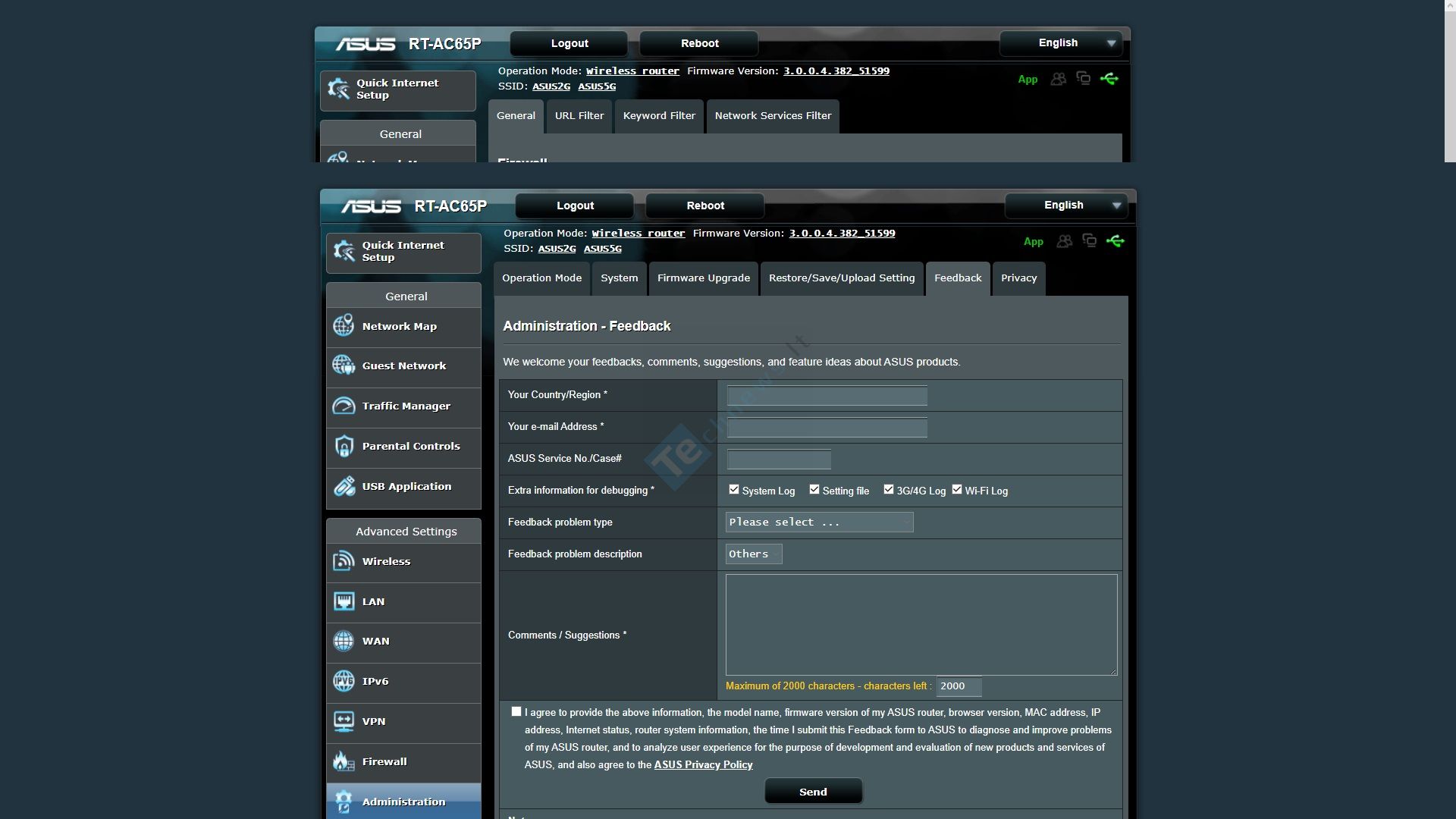Click Logout in the lower panel
The width and height of the screenshot is (1456, 819).
coord(575,206)
